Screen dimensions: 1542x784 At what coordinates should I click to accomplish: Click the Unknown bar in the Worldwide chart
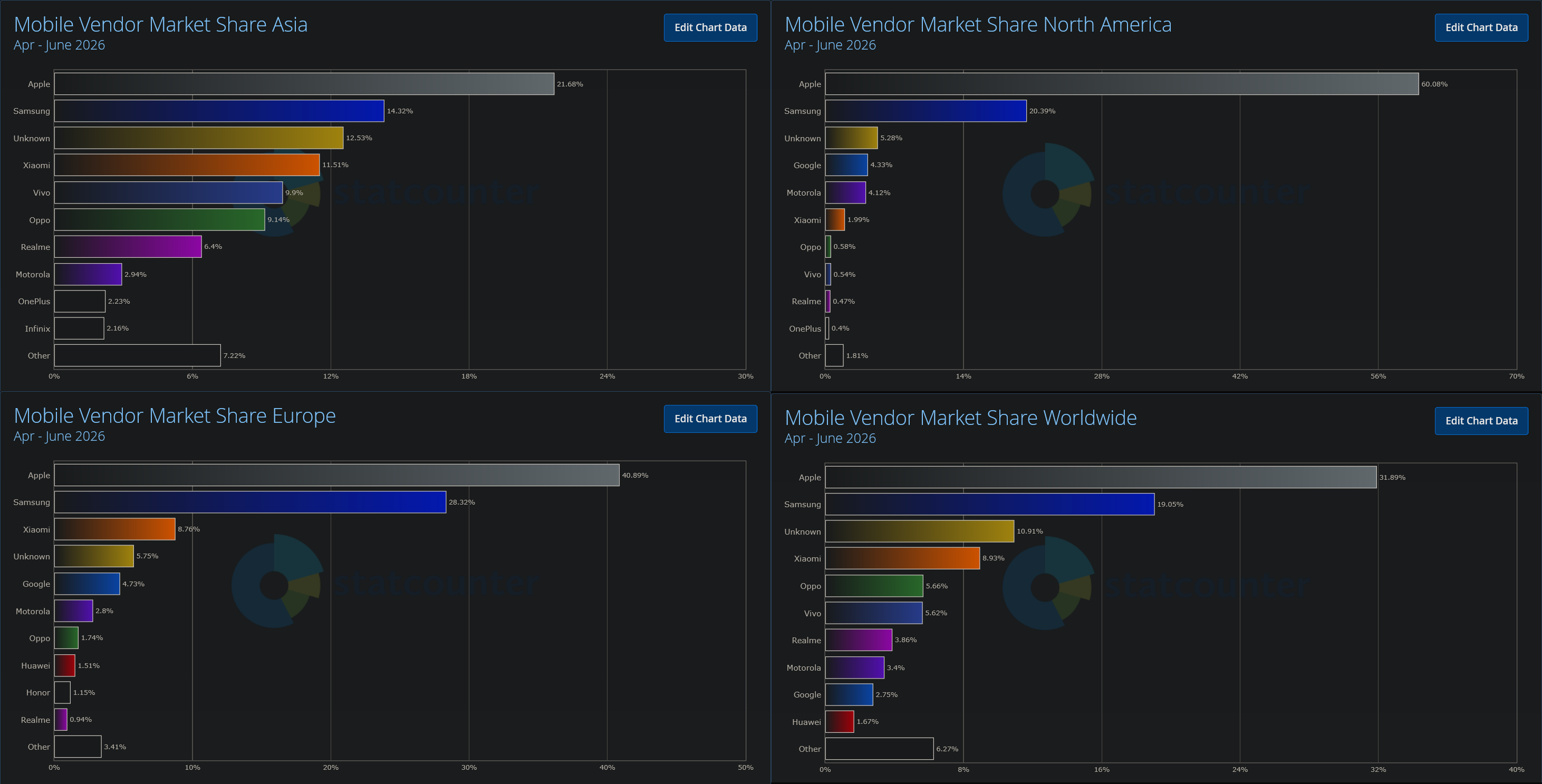point(920,531)
